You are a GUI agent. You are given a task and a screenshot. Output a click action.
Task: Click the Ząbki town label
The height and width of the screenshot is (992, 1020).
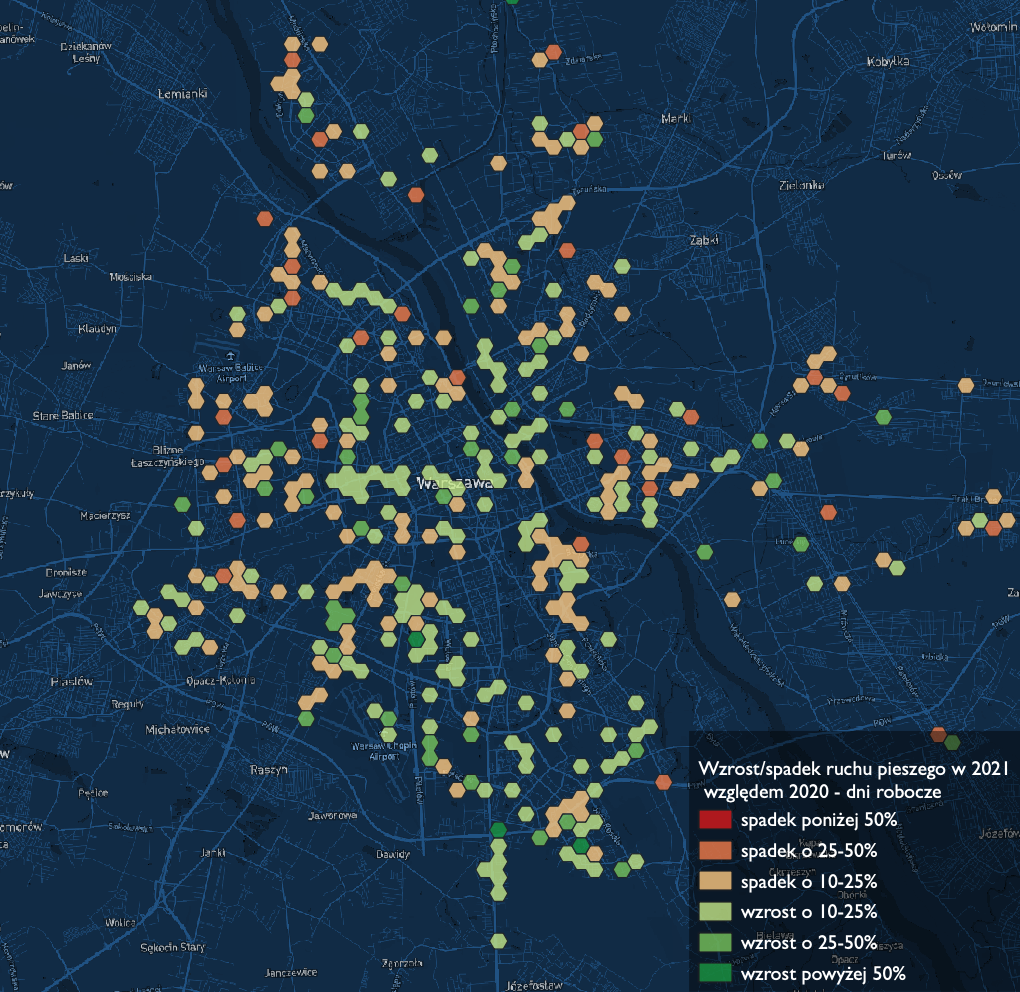(x=705, y=241)
